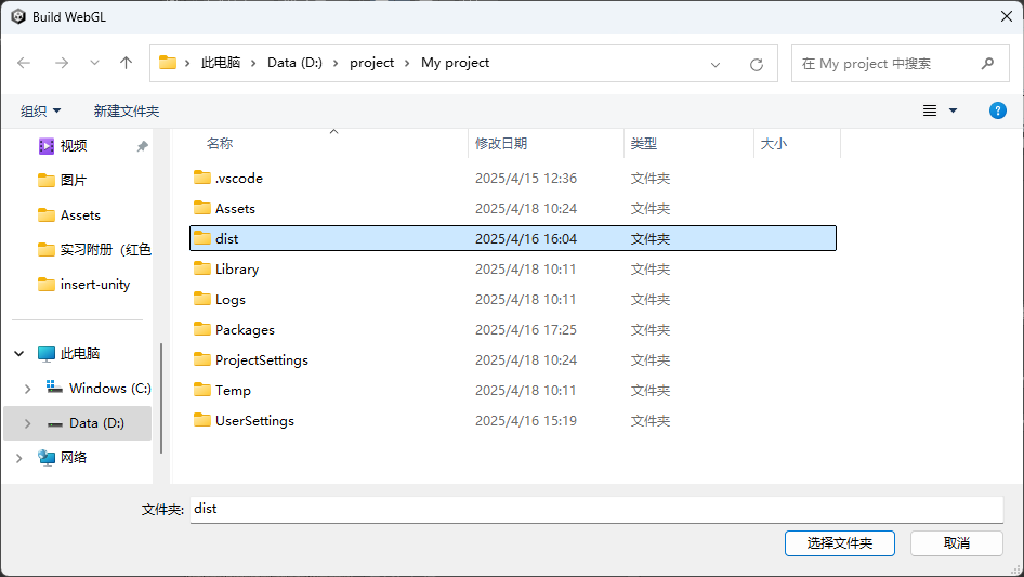Screen dimensions: 1024x577
Task: Select the dist folder row
Action: pyautogui.click(x=513, y=238)
